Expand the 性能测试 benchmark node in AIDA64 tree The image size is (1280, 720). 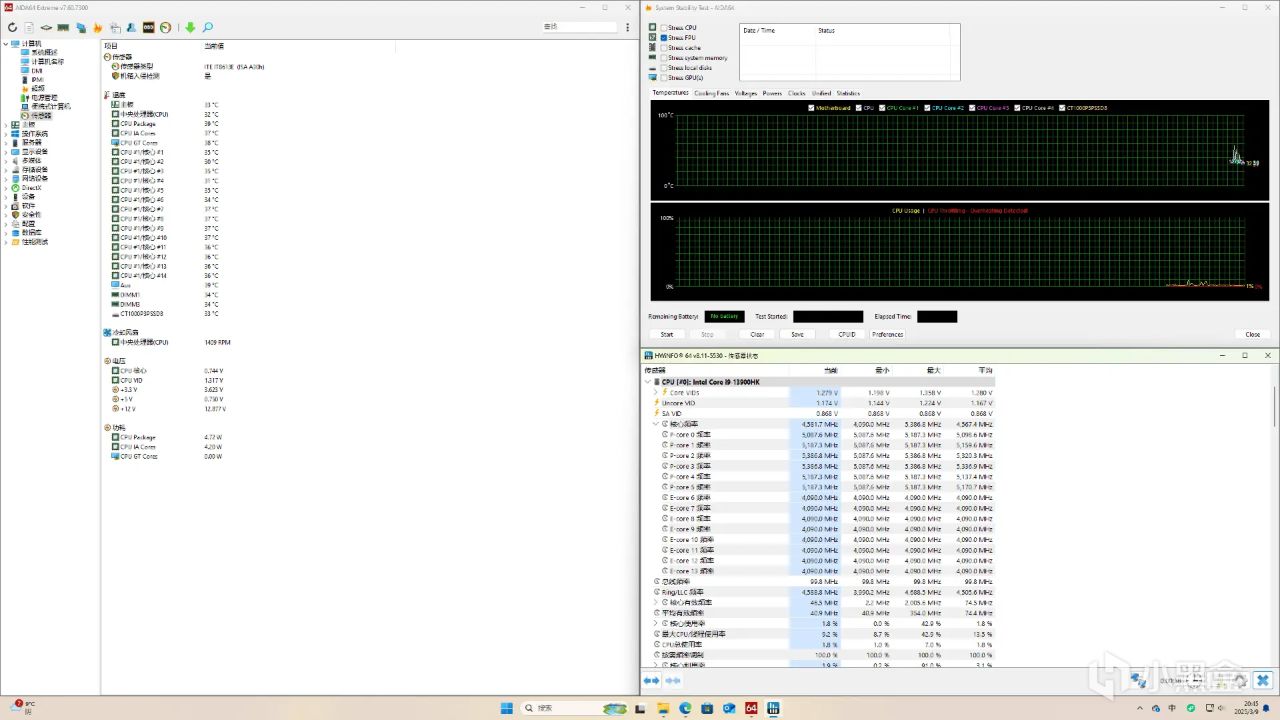pos(5,242)
